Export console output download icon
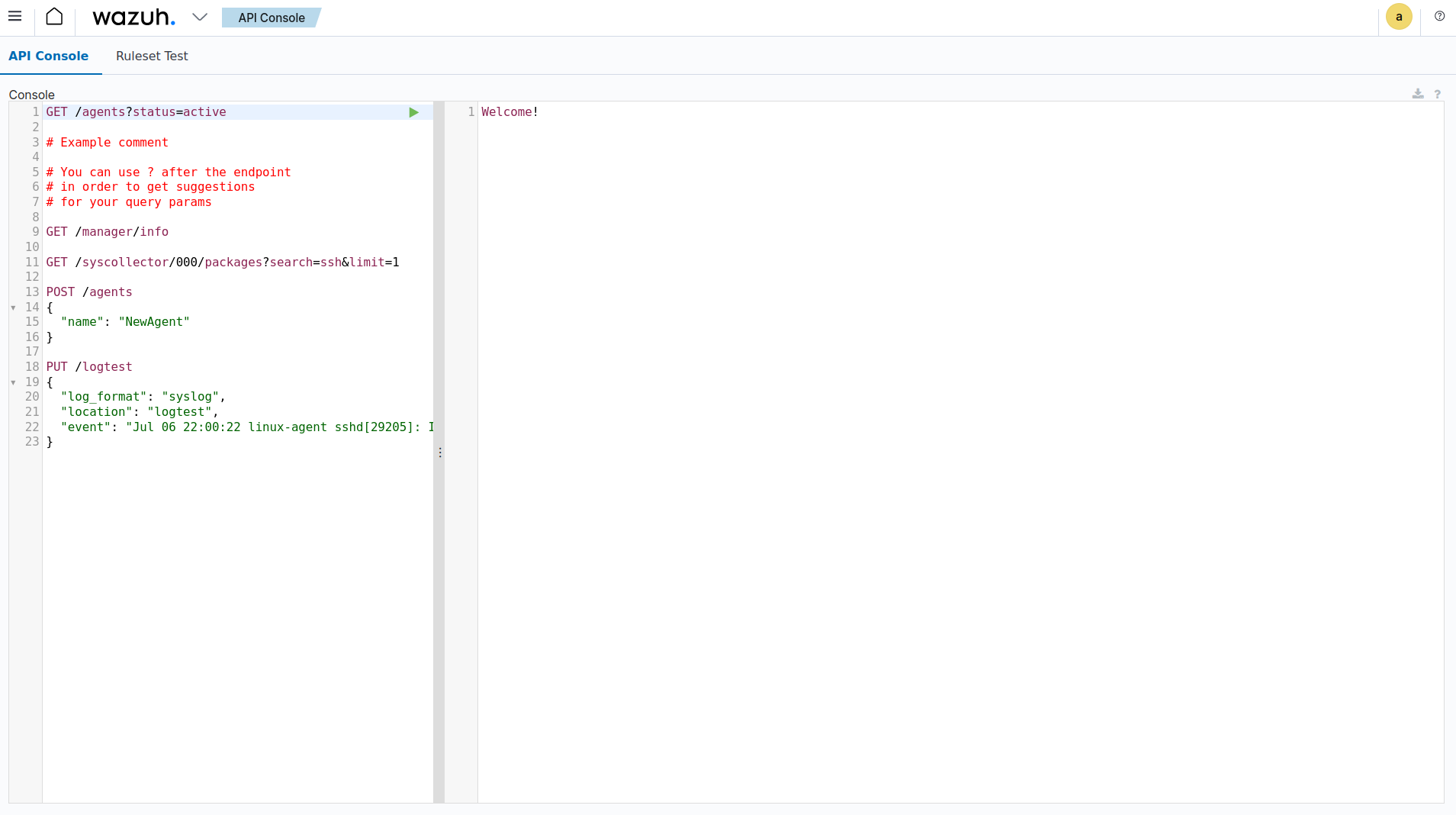Screen dimensions: 1456x815 [x=1418, y=94]
